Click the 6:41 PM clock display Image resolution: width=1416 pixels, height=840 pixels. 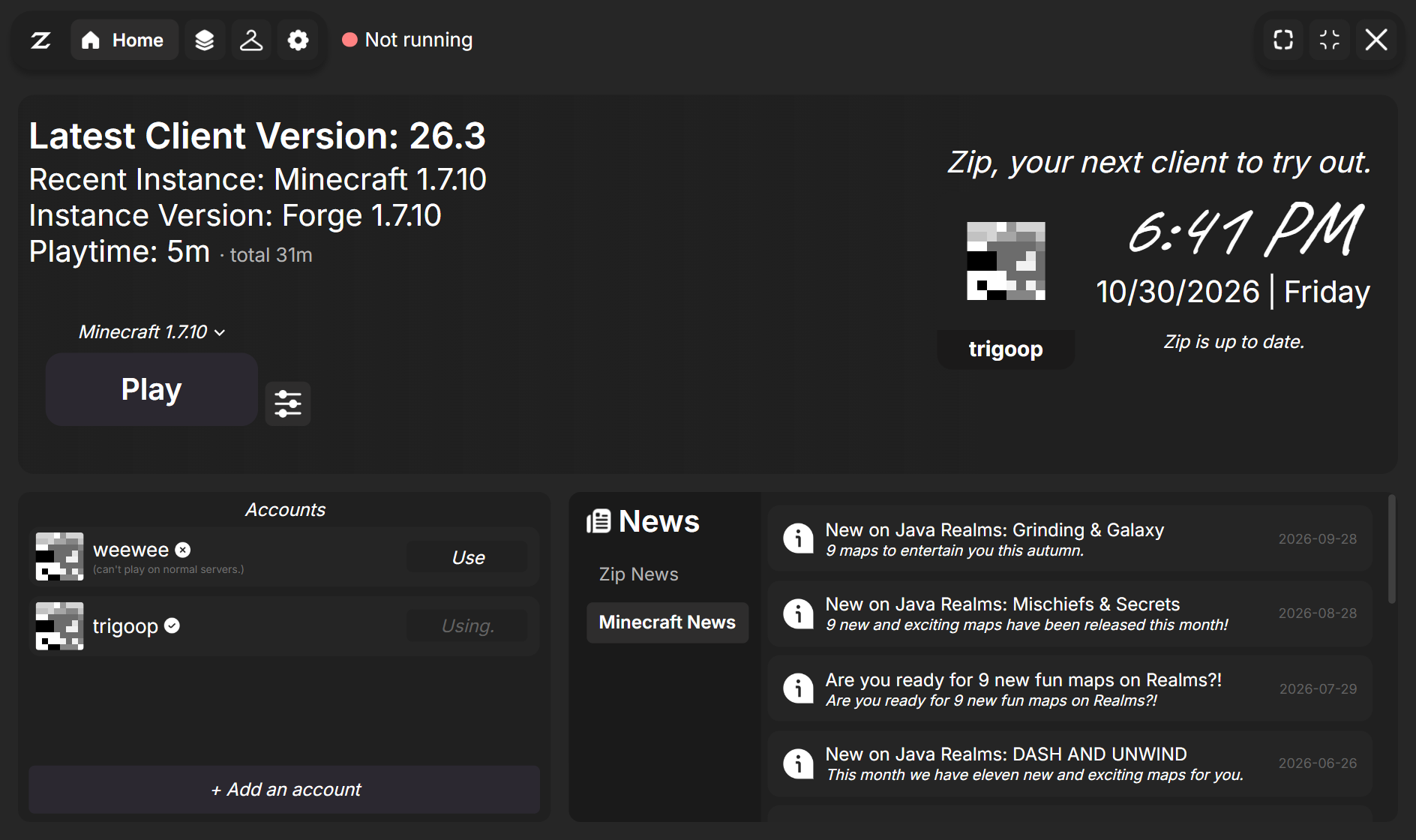coord(1245,230)
